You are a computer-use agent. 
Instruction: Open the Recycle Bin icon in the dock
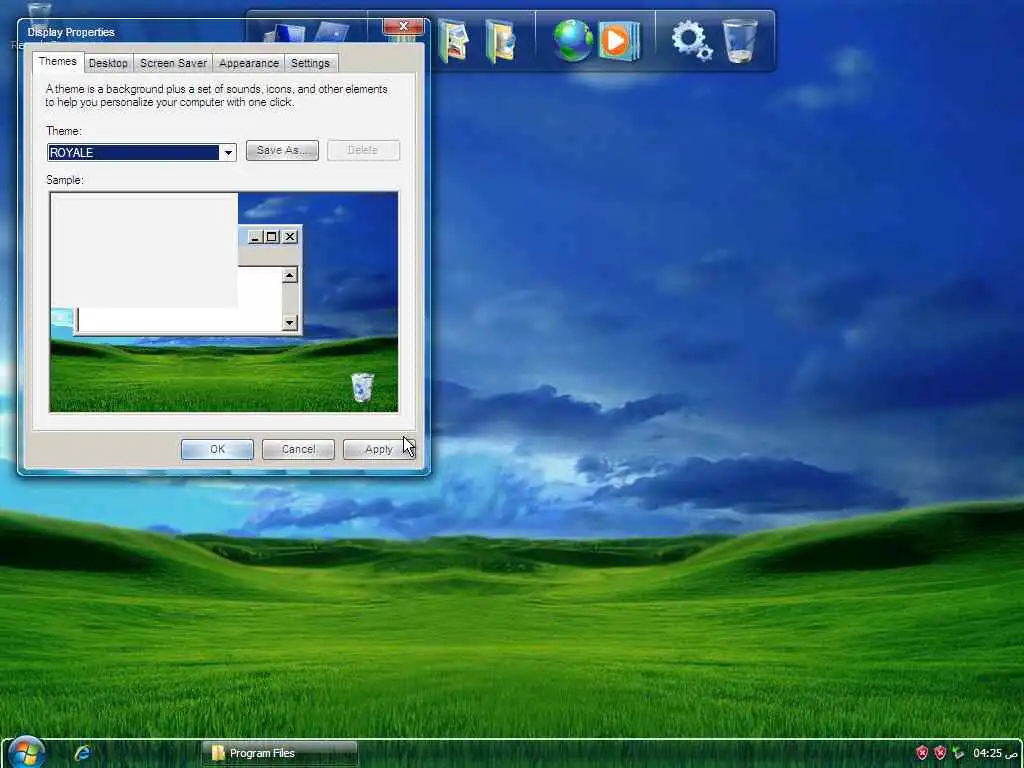coord(740,40)
